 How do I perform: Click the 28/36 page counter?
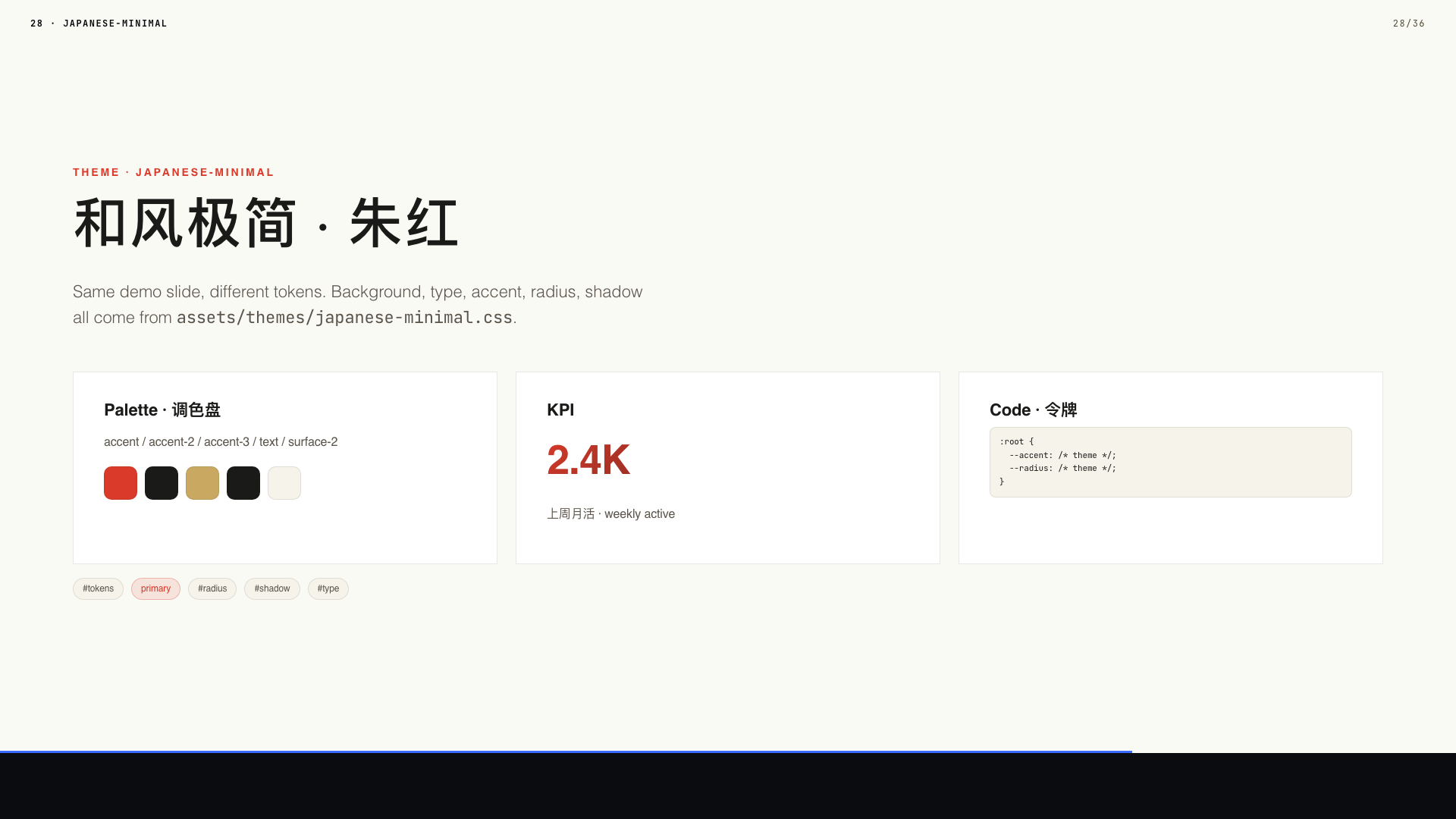tap(1408, 24)
